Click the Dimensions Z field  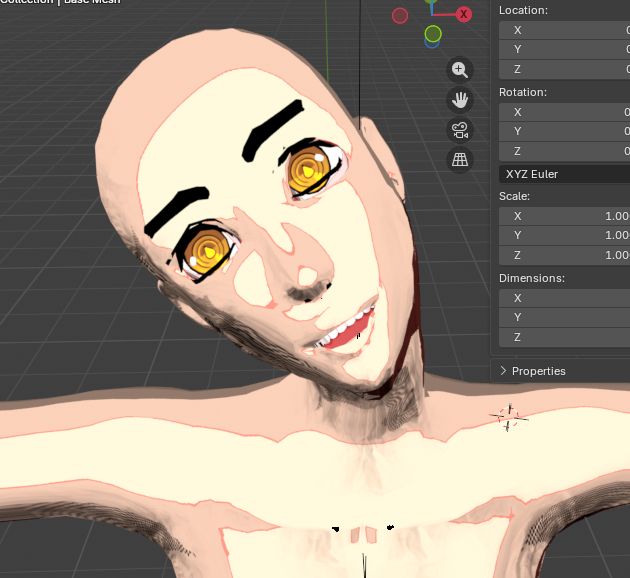point(565,337)
